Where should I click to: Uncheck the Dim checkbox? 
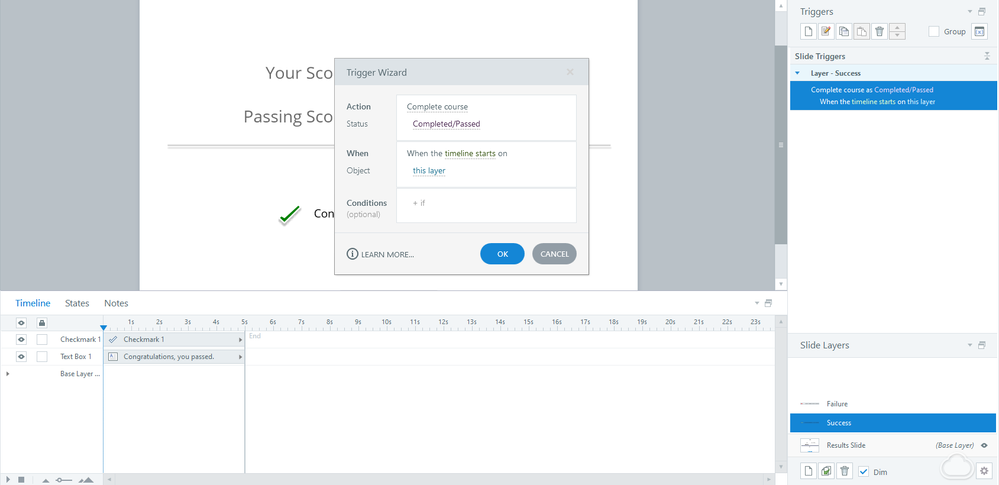coord(863,471)
